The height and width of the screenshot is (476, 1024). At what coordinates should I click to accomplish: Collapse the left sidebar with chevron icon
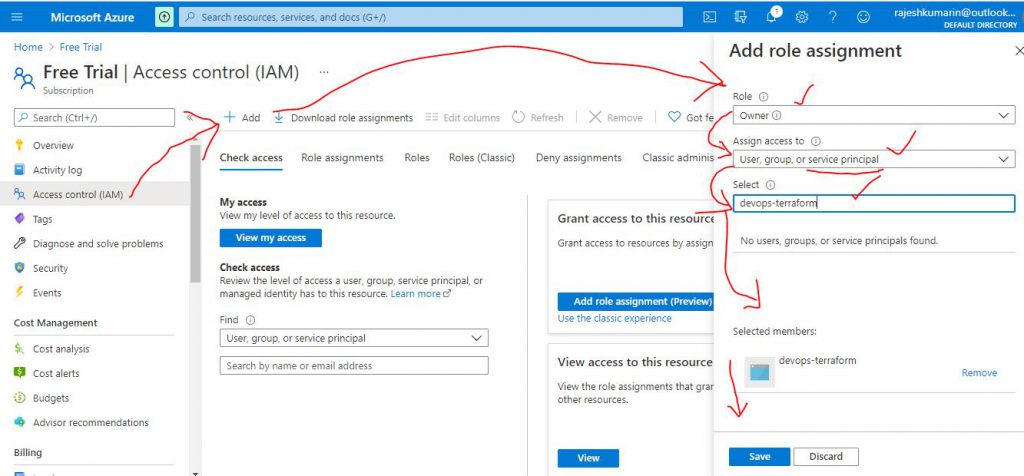point(190,117)
